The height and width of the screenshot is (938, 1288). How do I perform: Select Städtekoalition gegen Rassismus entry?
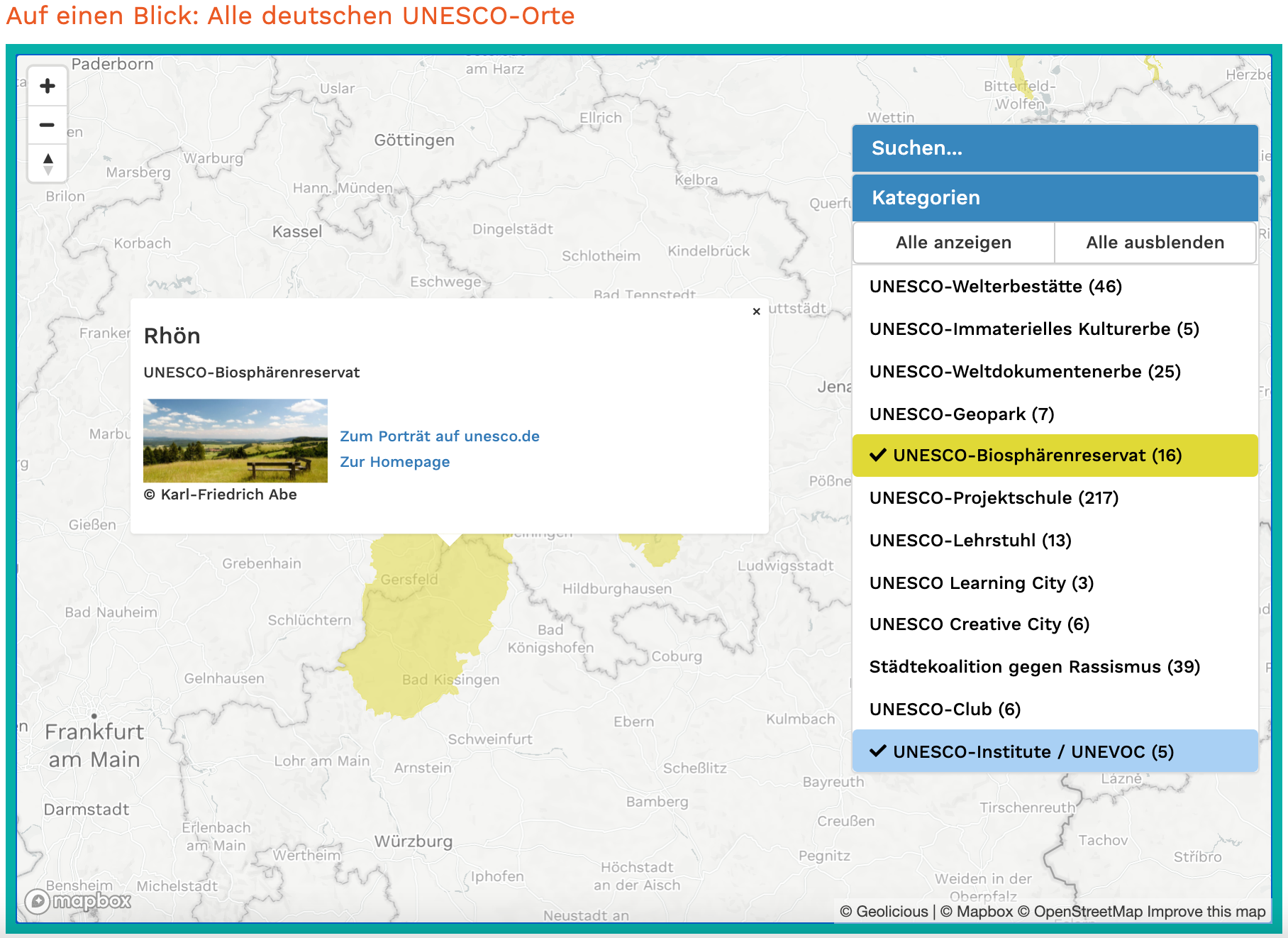tap(1034, 667)
